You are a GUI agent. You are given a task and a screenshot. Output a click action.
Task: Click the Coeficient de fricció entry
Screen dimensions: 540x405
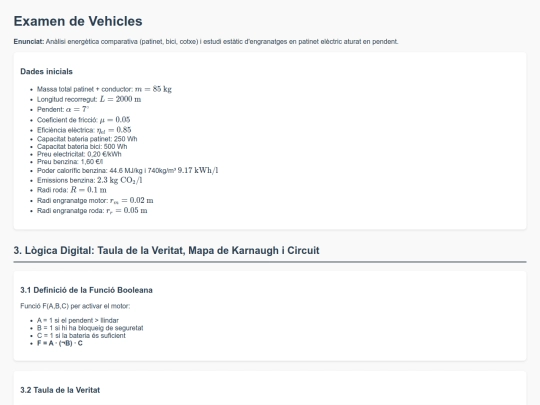click(x=83, y=120)
